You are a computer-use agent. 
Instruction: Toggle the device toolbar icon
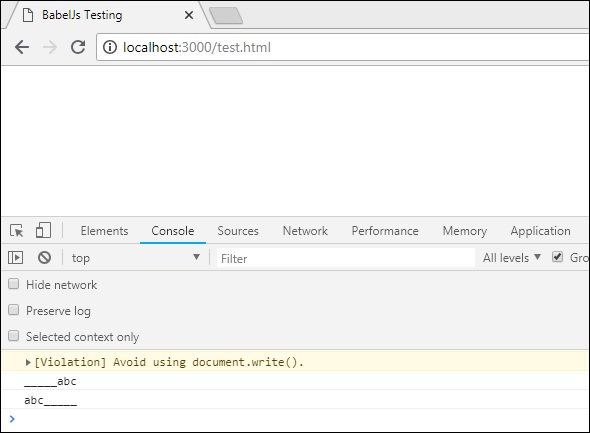pos(43,230)
